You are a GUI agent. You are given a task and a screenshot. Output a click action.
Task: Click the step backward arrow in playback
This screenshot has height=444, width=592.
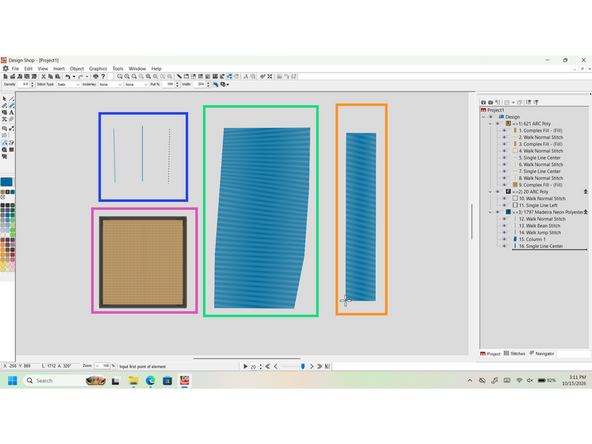pyautogui.click(x=276, y=366)
